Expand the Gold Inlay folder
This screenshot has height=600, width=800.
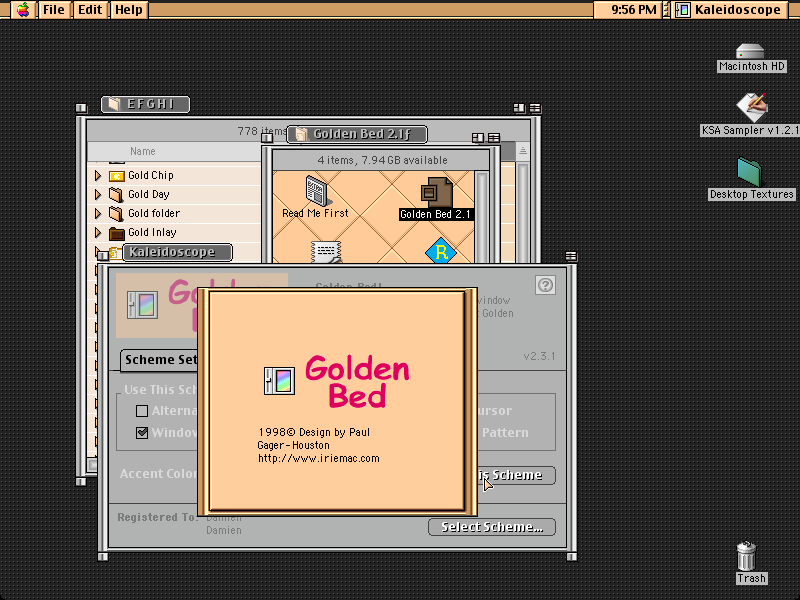click(98, 233)
